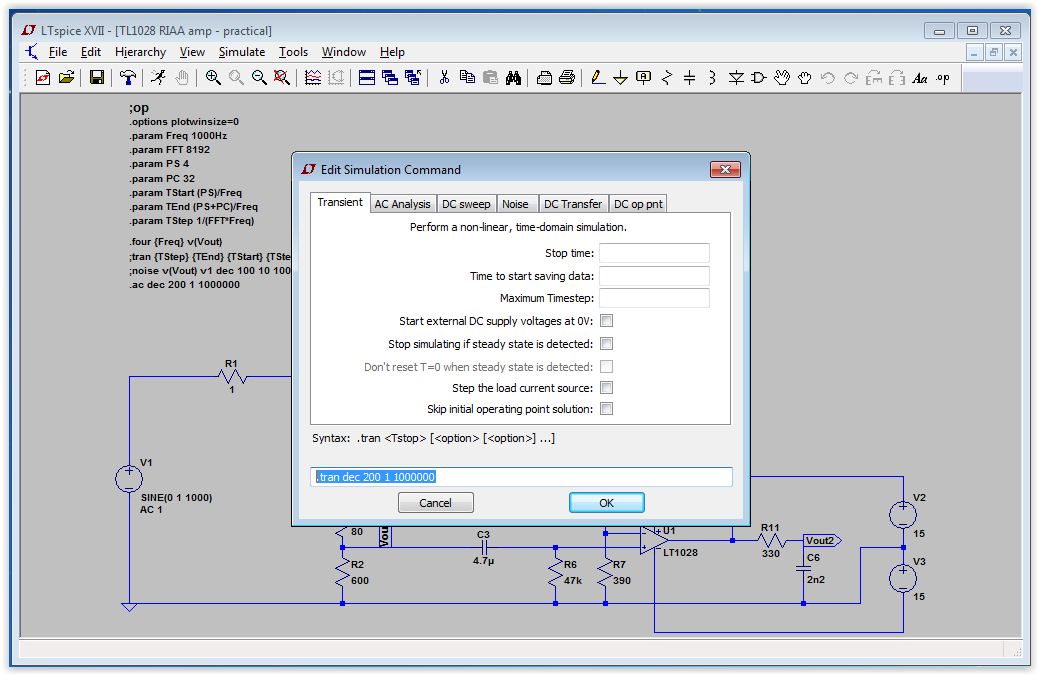Image resolution: width=1039 pixels, height=675 pixels.
Task: Select the Transient tab
Action: (340, 202)
